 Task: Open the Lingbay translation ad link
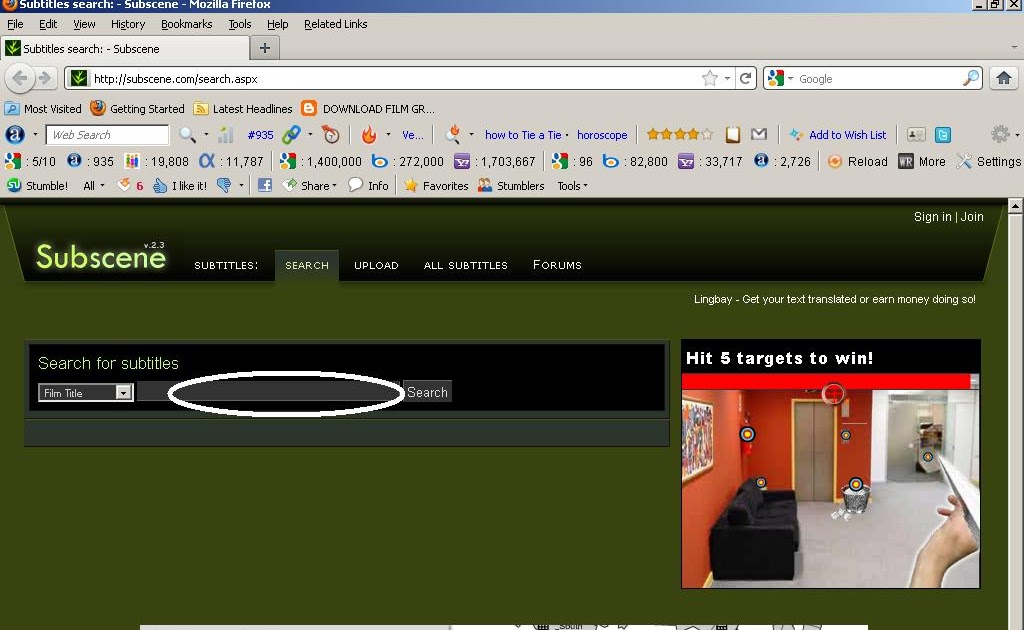pos(835,299)
